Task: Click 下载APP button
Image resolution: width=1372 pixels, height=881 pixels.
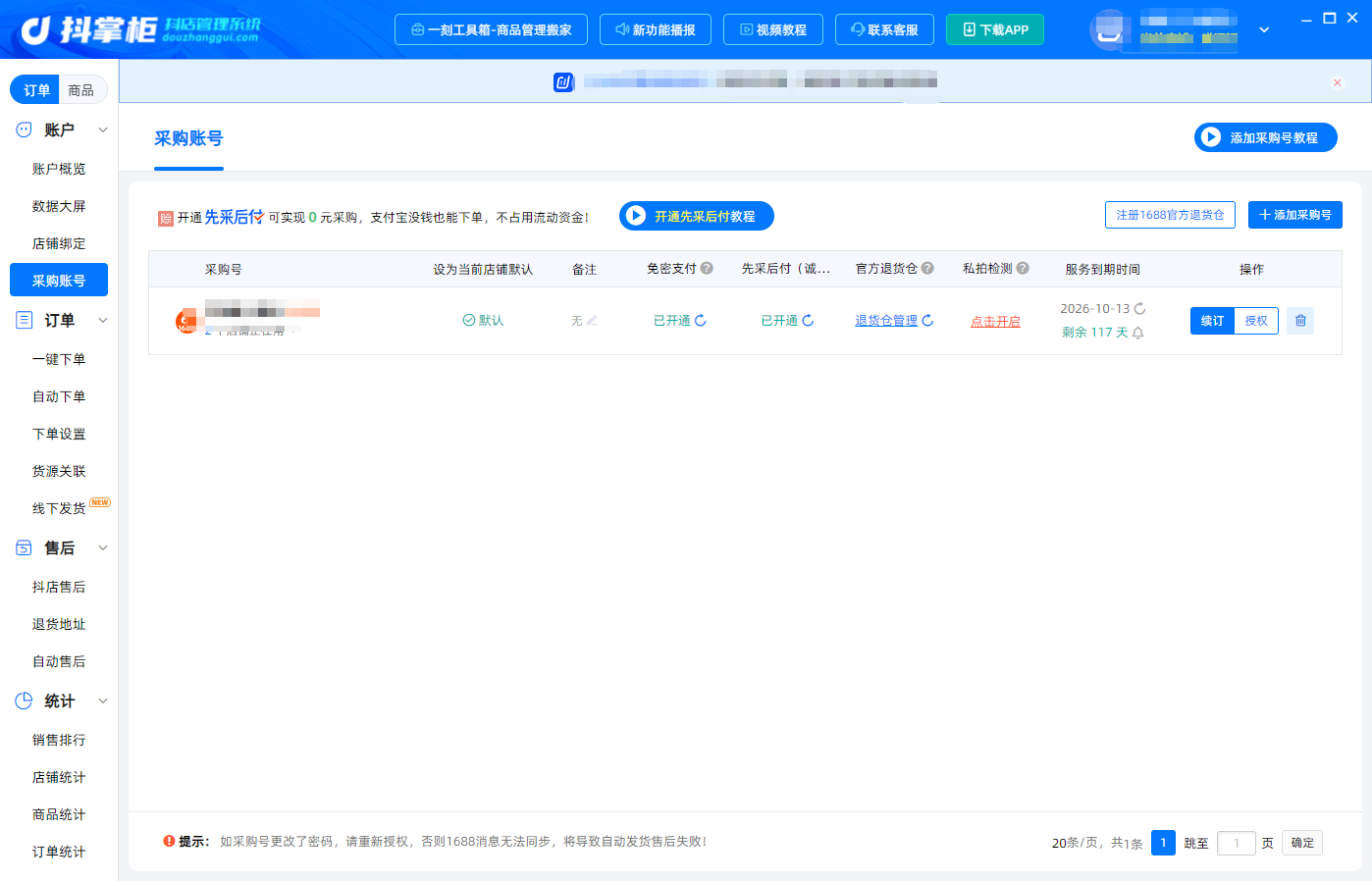Action: click(995, 29)
